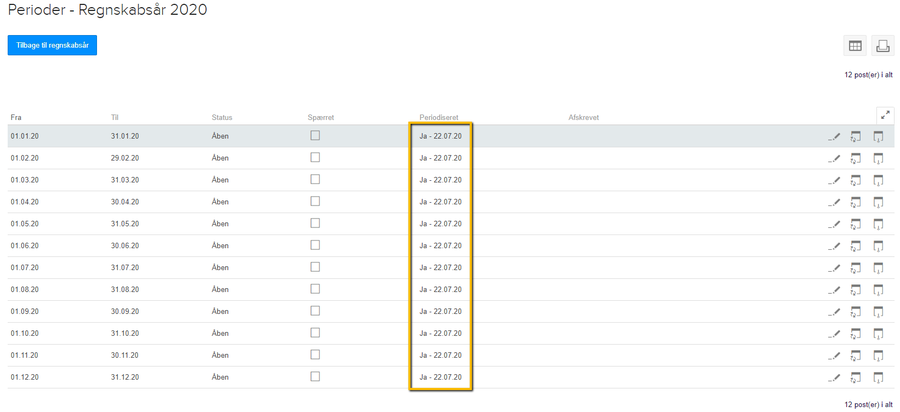This screenshot has width=900, height=412.
Task: Click last depreciation calendar icon in 01.03.20 row
Action: pos(878,180)
